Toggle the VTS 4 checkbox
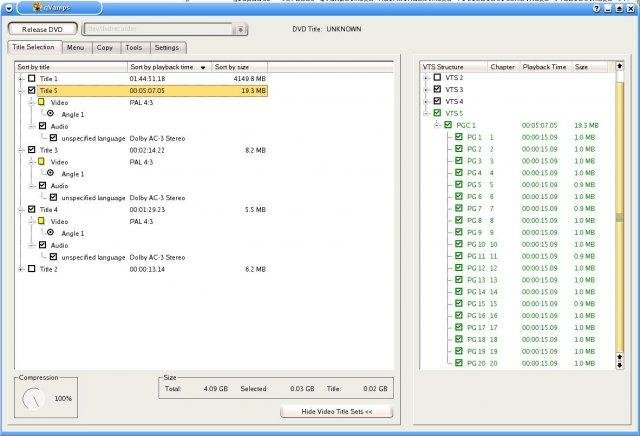 pyautogui.click(x=437, y=101)
